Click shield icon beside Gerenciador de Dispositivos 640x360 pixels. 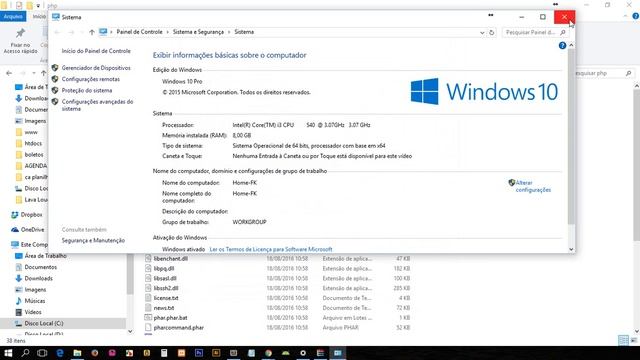pos(55,68)
